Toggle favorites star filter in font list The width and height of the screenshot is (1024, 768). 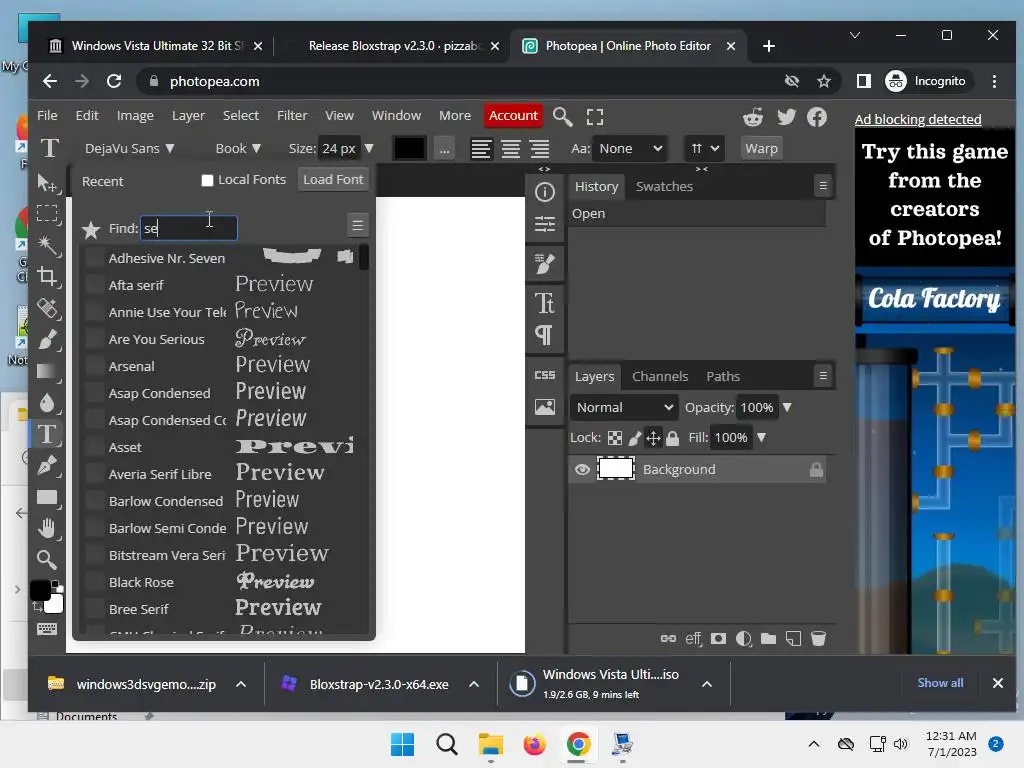point(91,229)
